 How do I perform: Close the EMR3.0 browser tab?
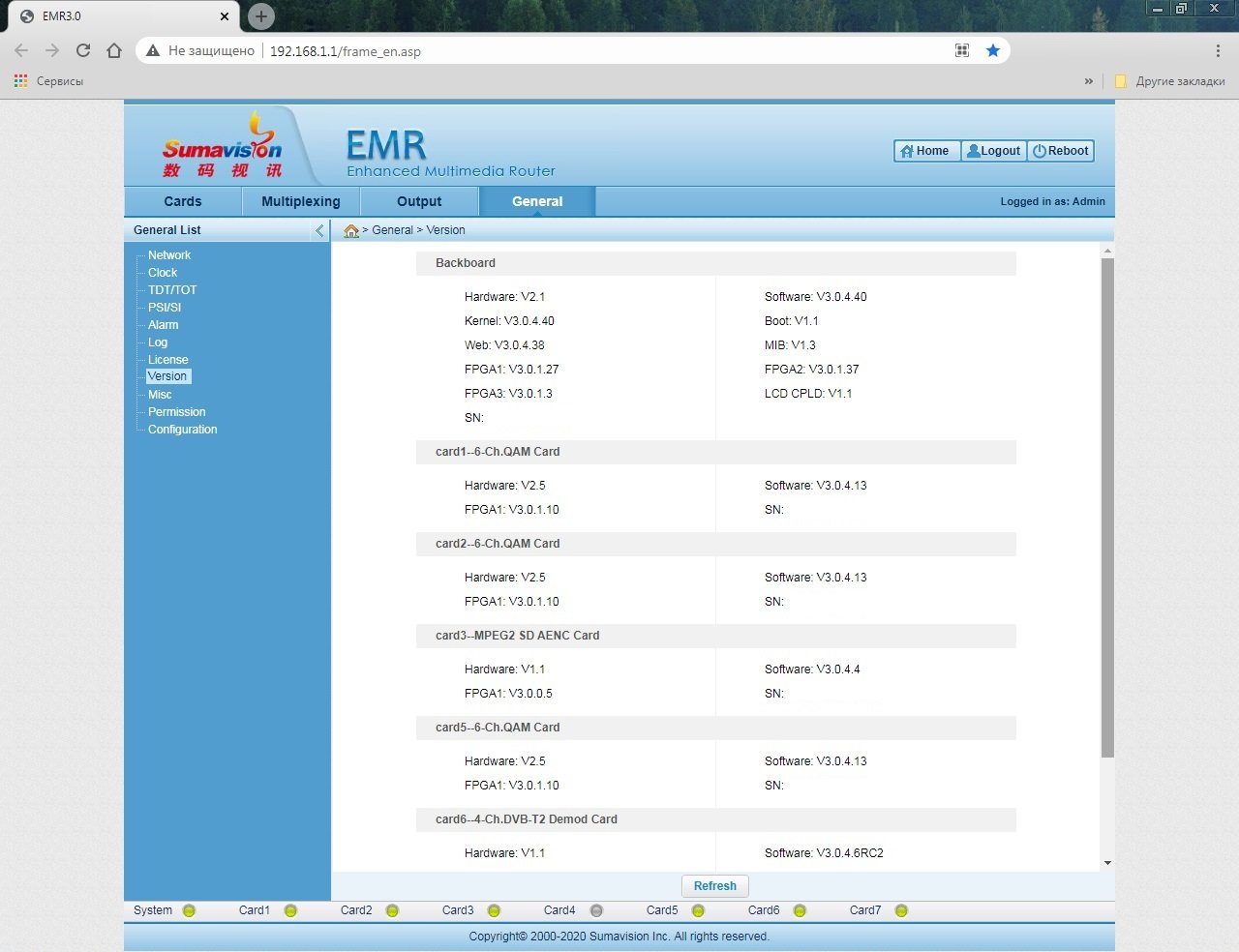[225, 16]
